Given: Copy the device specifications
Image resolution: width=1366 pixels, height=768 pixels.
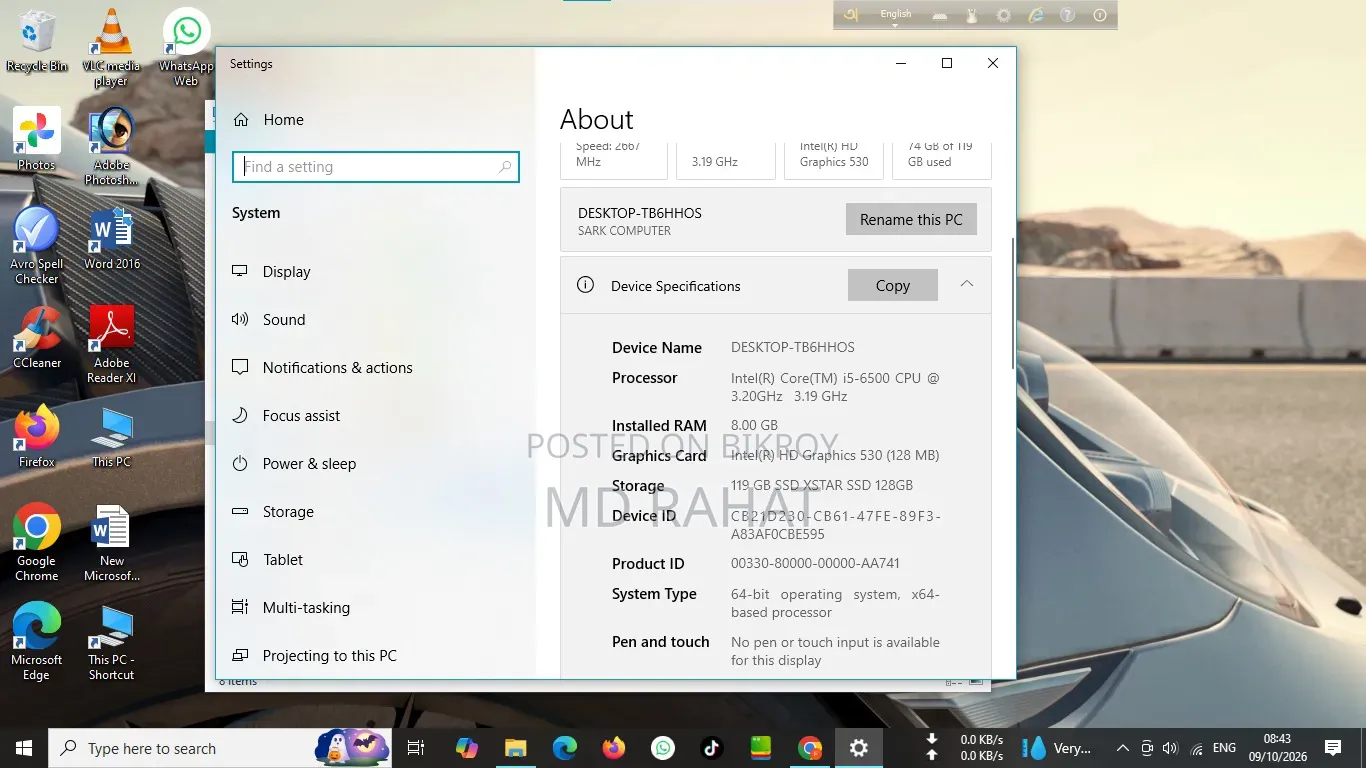Looking at the screenshot, I should point(893,285).
